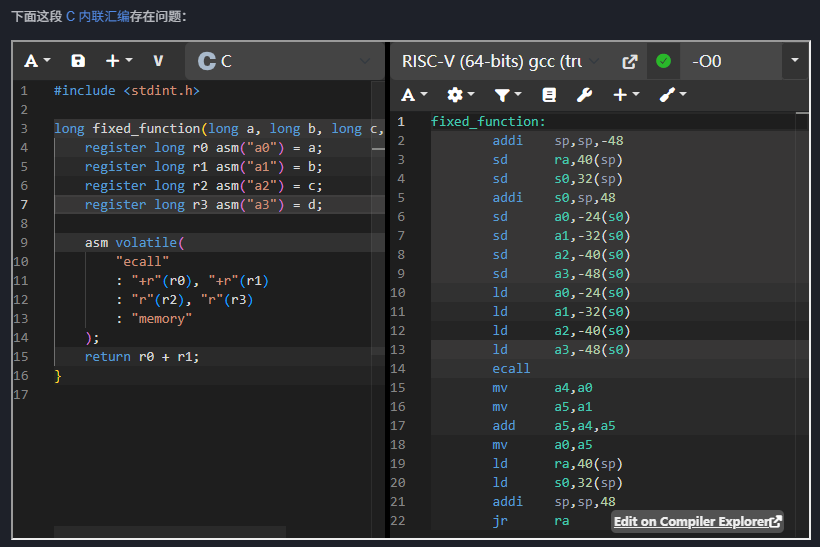
Task: Click the add a5,a4,a5 instruction
Action: tap(554, 426)
